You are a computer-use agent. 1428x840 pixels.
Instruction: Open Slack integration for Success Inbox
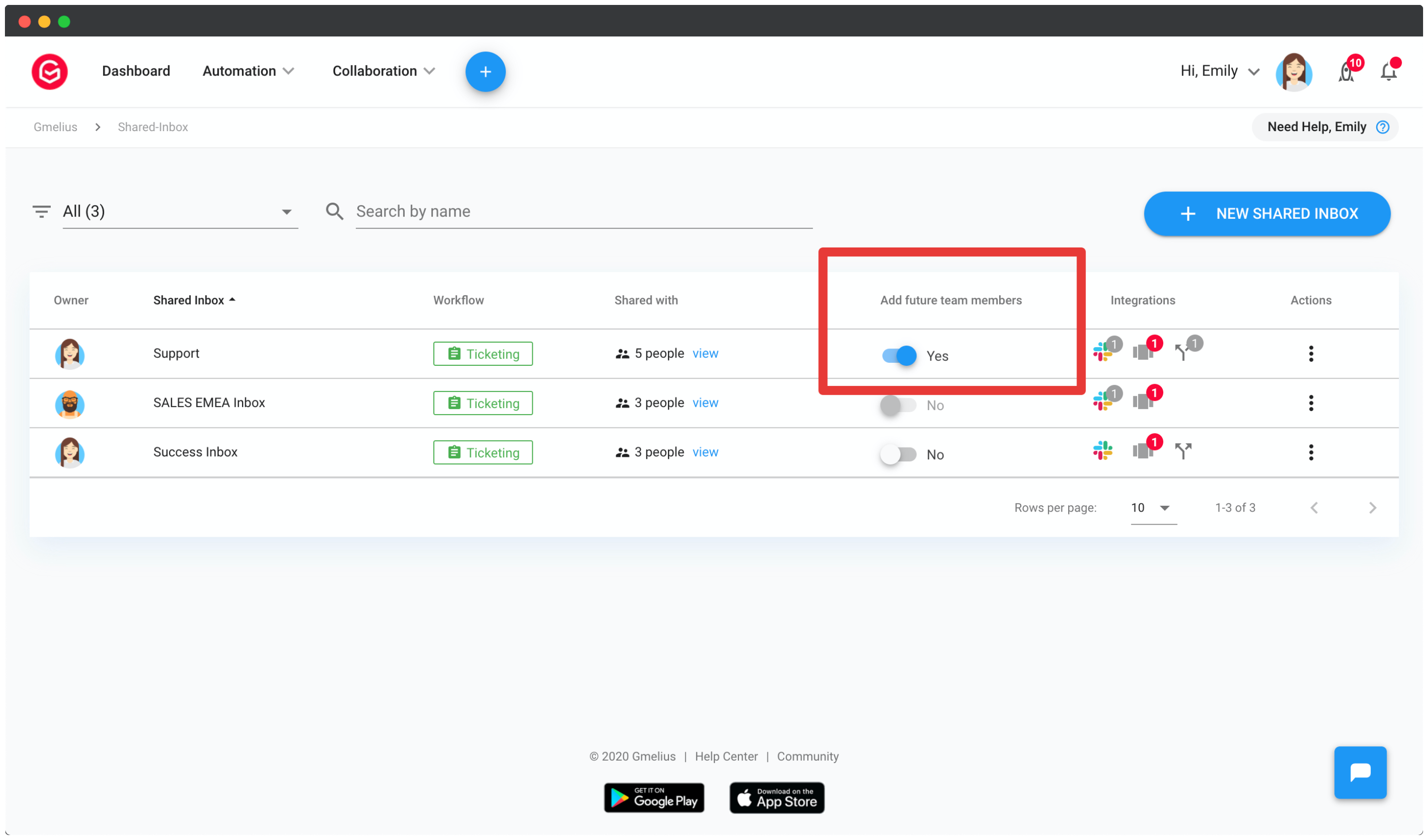1103,451
